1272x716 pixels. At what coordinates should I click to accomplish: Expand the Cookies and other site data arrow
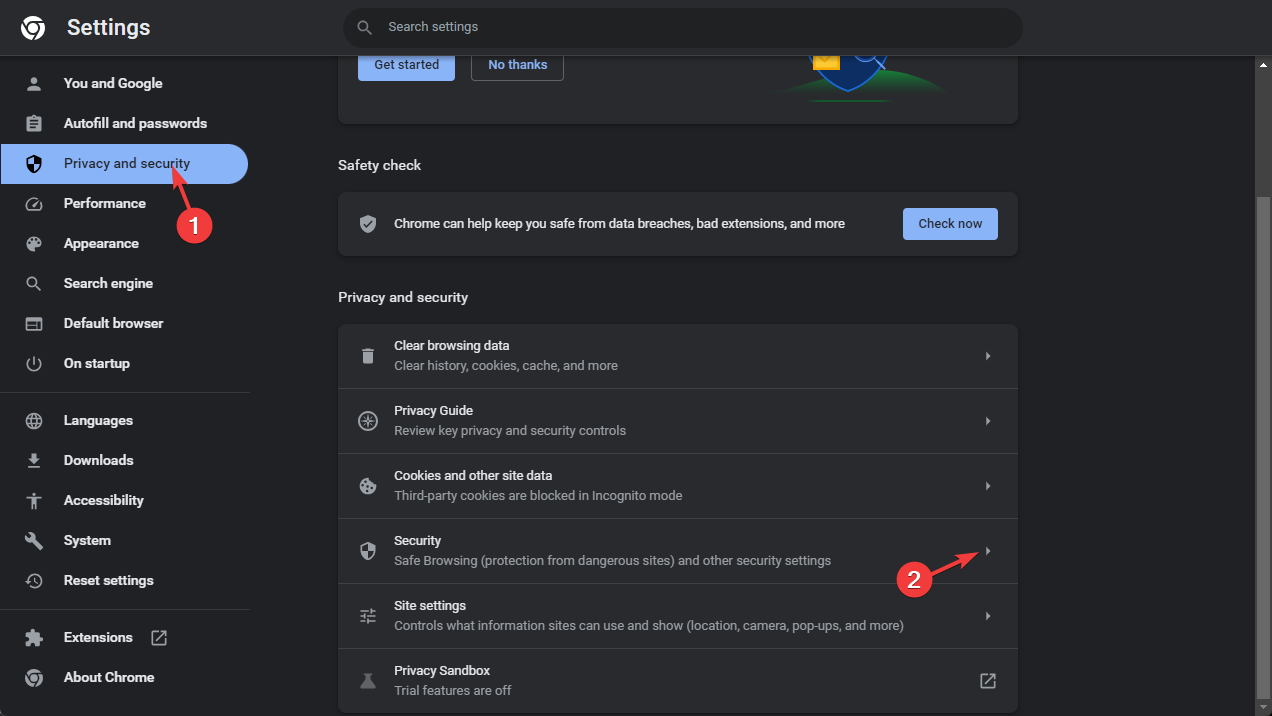pyautogui.click(x=988, y=486)
